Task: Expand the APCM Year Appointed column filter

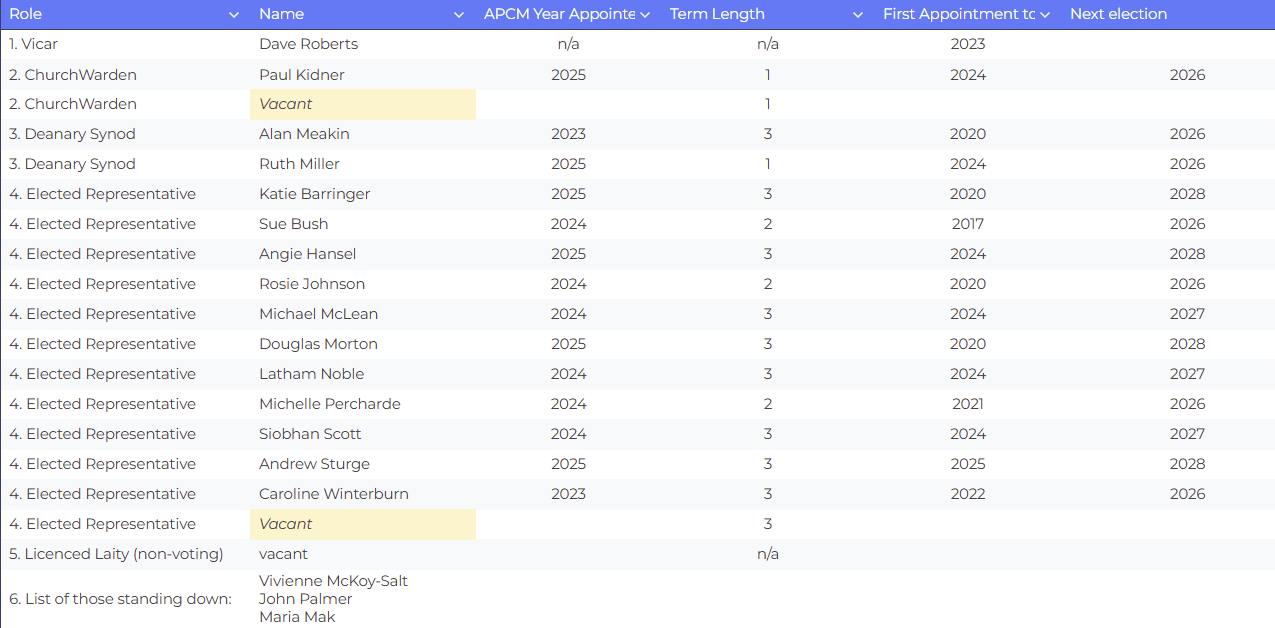Action: [645, 14]
